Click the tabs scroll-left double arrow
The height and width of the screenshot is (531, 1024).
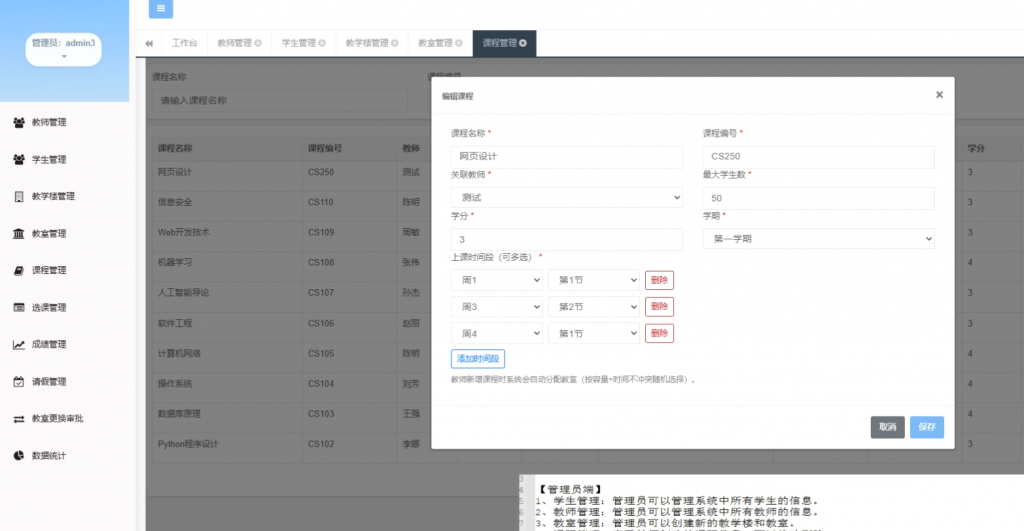[149, 43]
